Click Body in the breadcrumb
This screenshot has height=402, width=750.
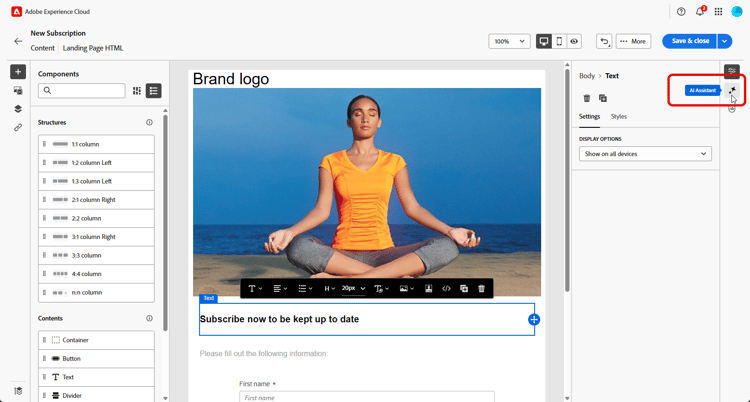pos(587,76)
